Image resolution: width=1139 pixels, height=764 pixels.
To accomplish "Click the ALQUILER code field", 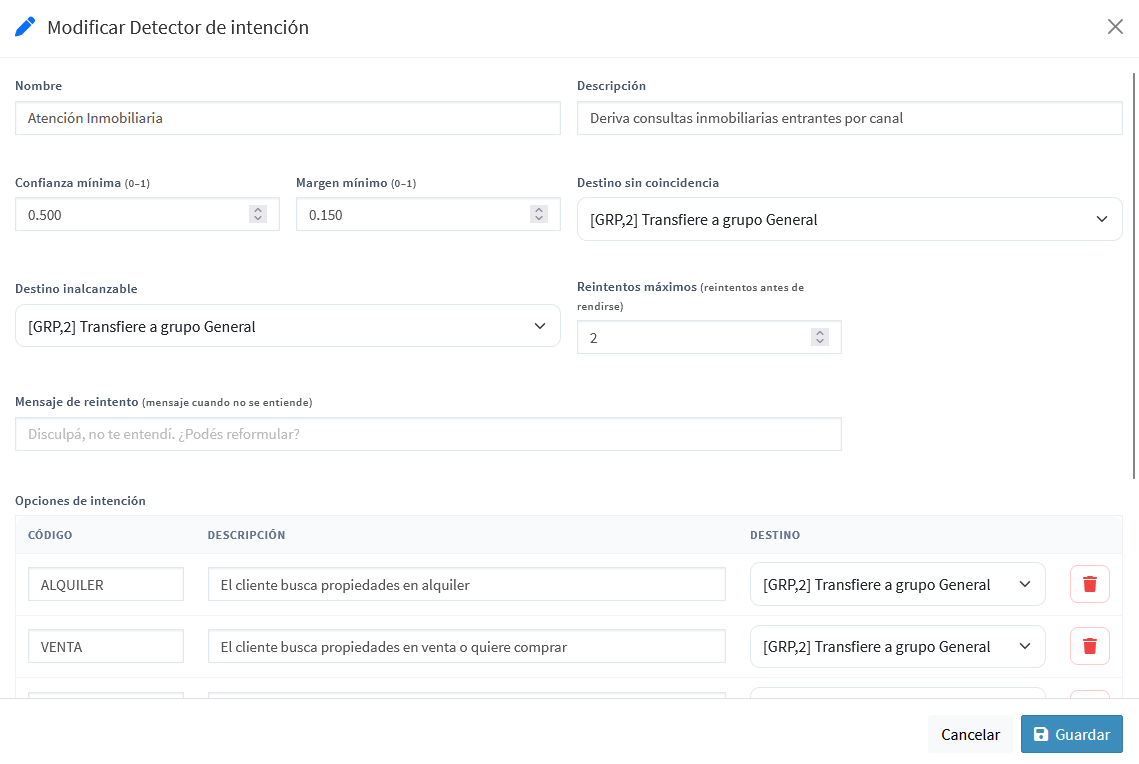I will tap(106, 584).
